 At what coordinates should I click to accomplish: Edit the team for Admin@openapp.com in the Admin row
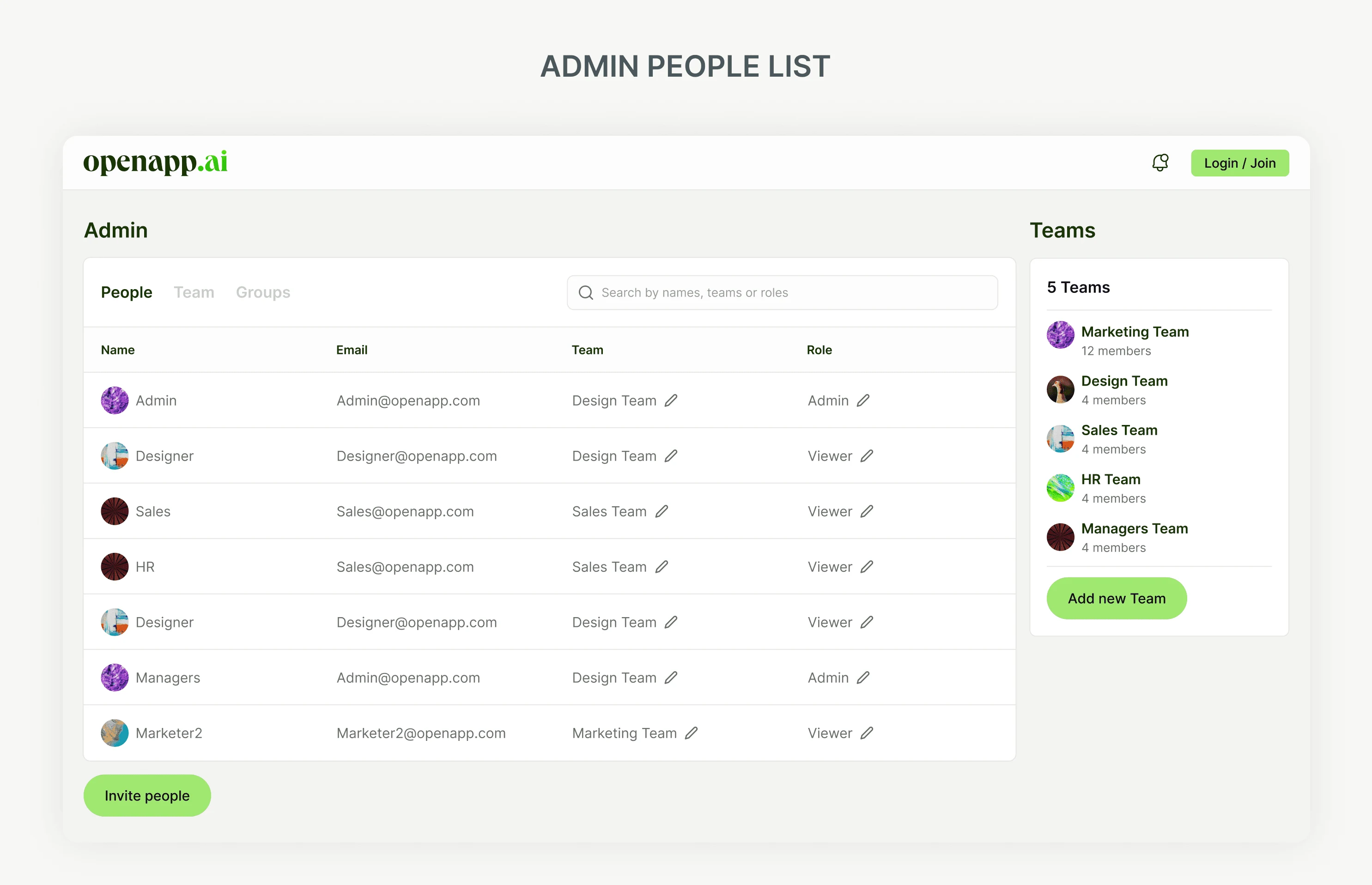(671, 400)
